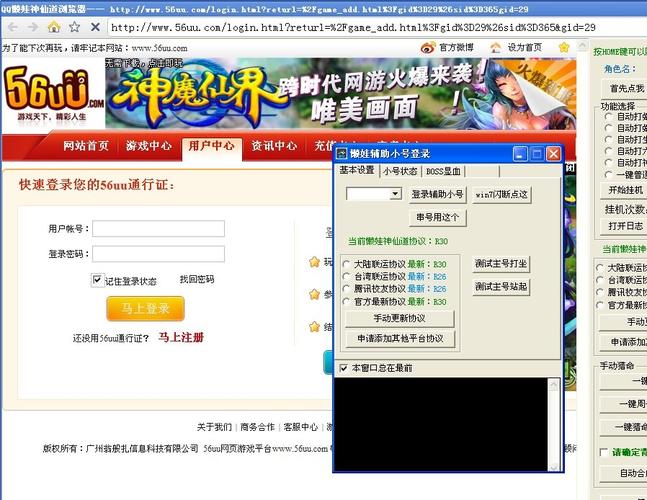Click the 登录辅助小号 button
Image resolution: width=647 pixels, height=500 pixels.
pos(437,194)
